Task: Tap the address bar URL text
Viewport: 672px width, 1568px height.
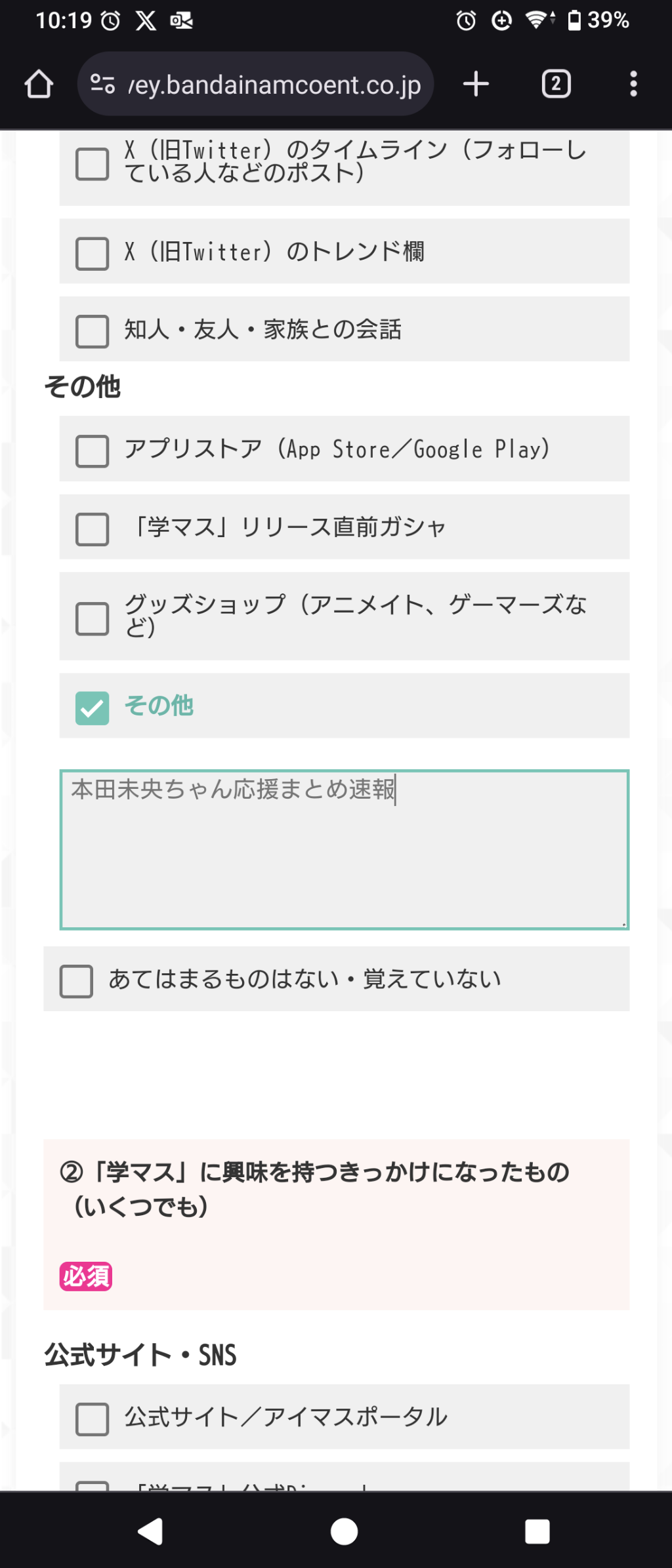Action: pyautogui.click(x=274, y=85)
